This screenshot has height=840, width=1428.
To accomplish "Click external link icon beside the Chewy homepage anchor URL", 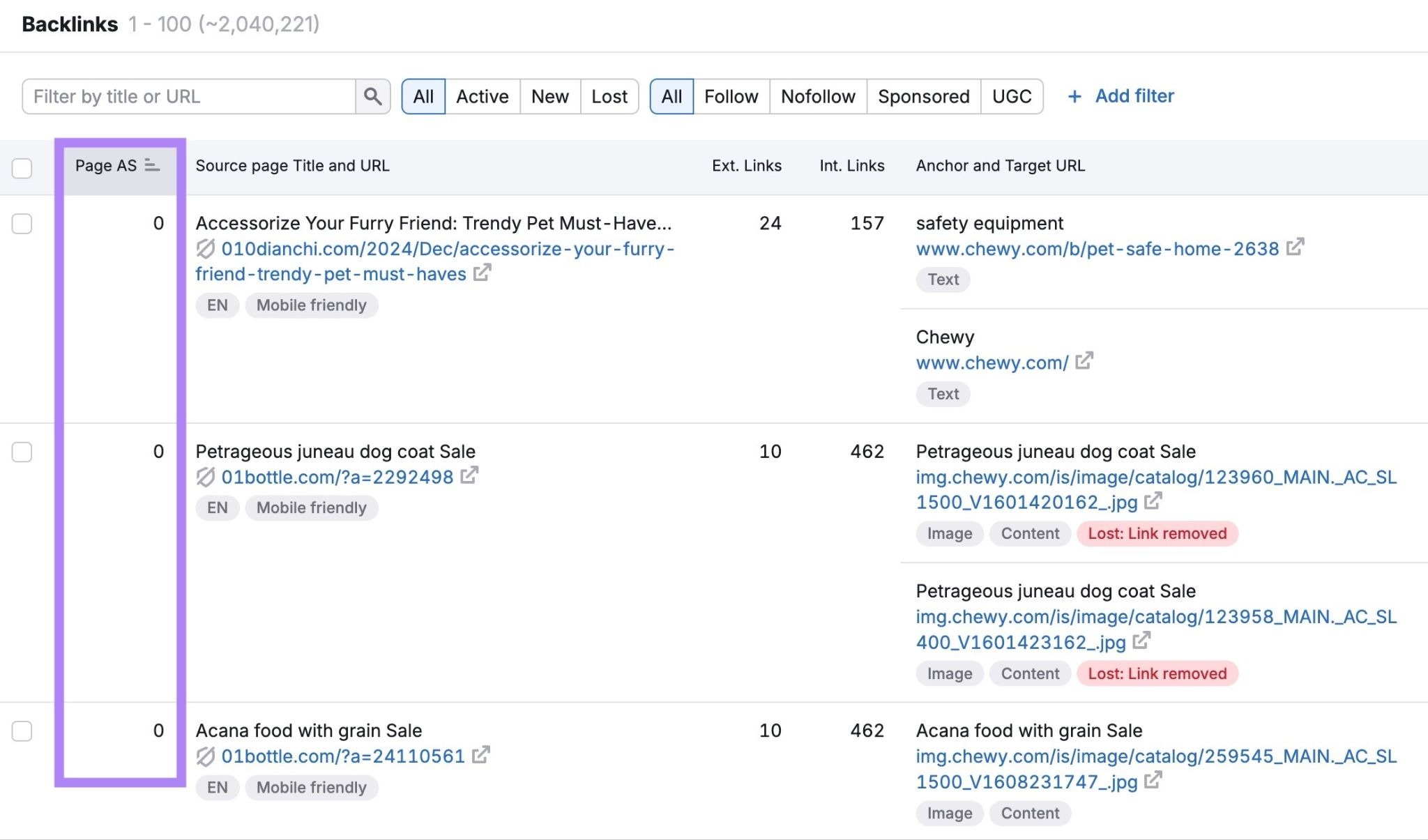I will [x=1085, y=361].
